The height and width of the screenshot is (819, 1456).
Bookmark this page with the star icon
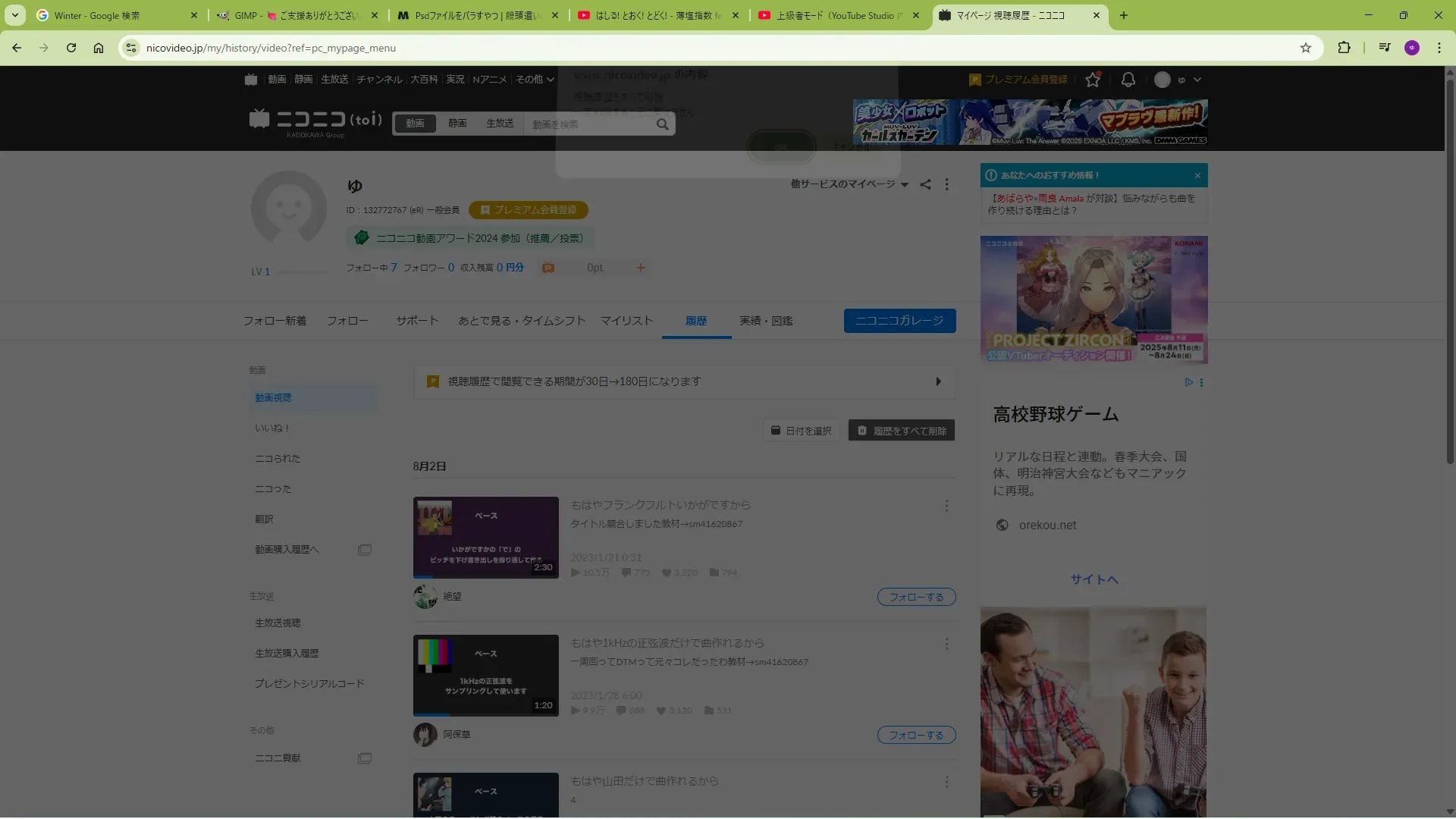(1305, 48)
